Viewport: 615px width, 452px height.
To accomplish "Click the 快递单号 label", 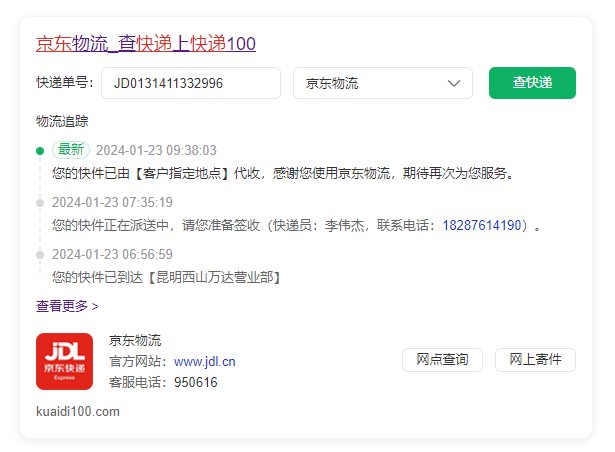I will pos(65,83).
